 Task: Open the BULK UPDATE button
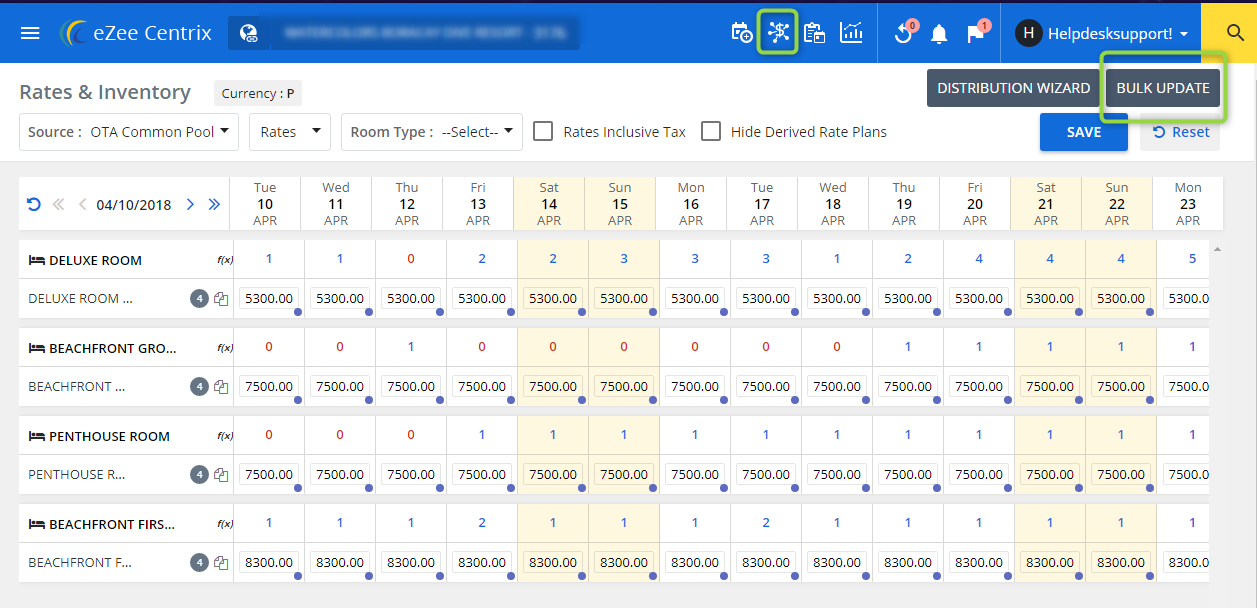(x=1163, y=88)
